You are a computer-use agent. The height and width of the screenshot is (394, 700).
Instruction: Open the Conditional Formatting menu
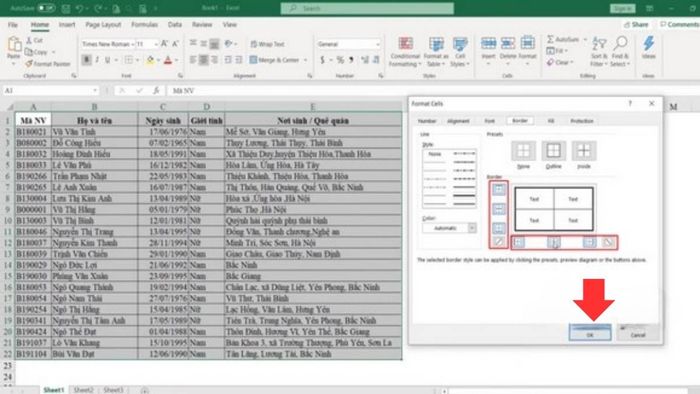[405, 52]
